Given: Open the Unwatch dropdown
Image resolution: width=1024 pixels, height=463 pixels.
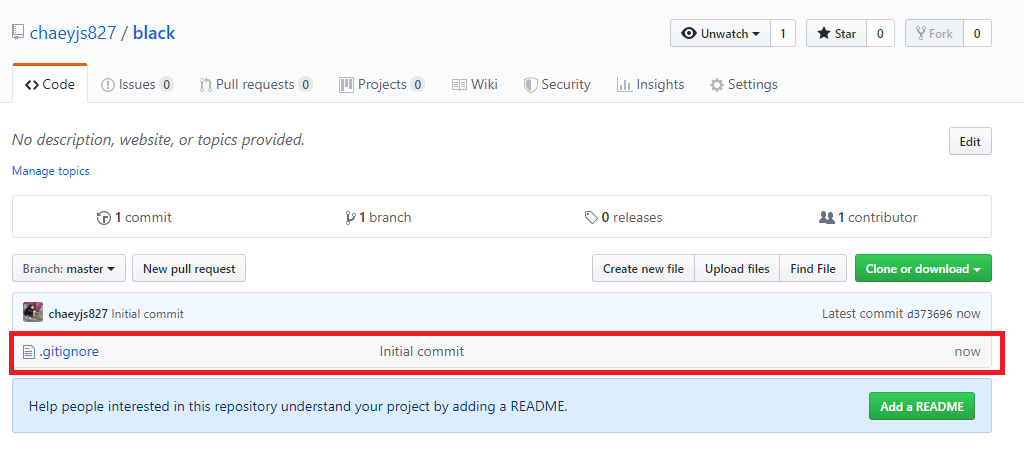Looking at the screenshot, I should click(720, 33).
